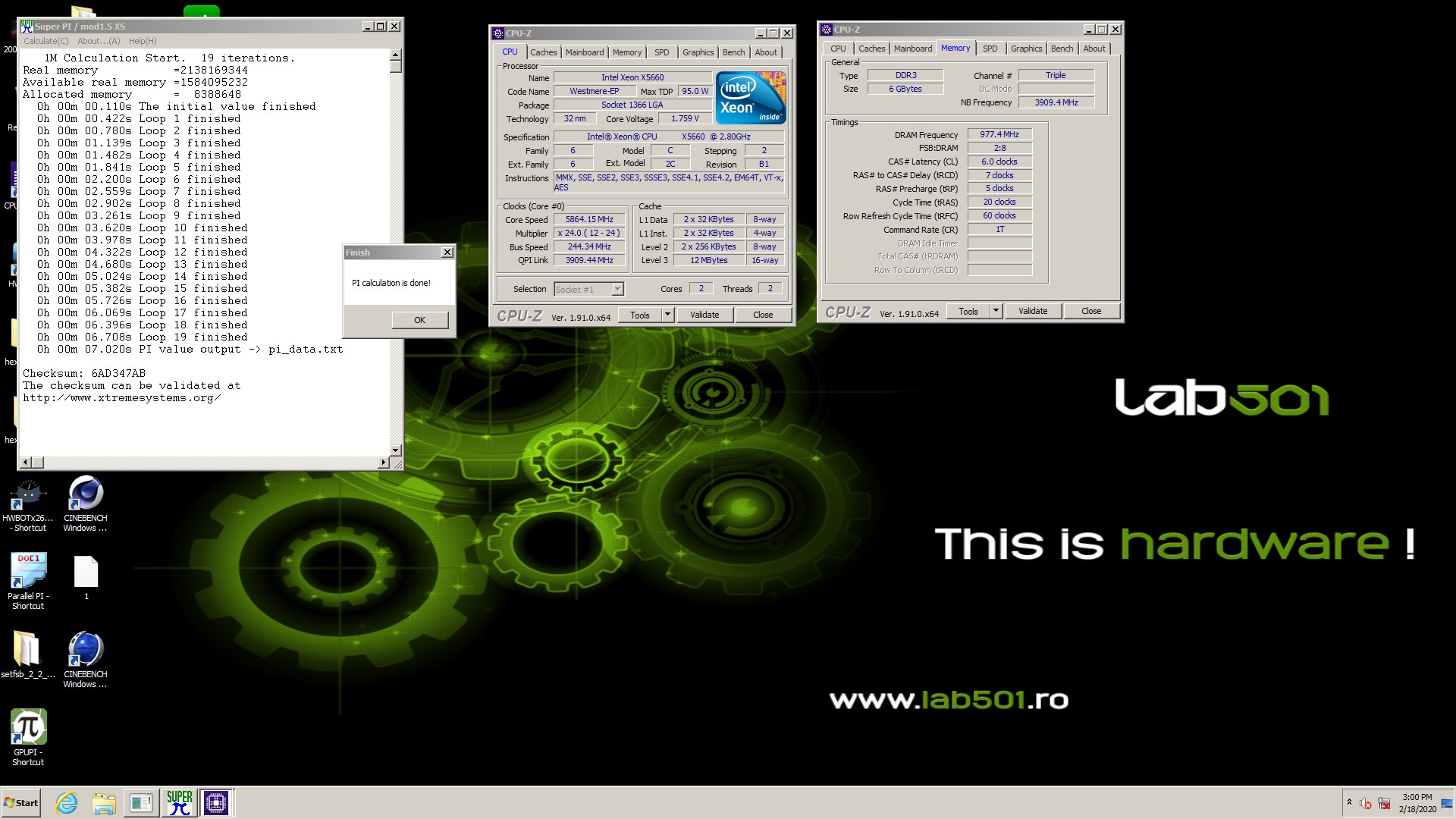This screenshot has width=1456, height=819.
Task: Click the Core Speed value 5864.15 MHz
Action: 589,220
